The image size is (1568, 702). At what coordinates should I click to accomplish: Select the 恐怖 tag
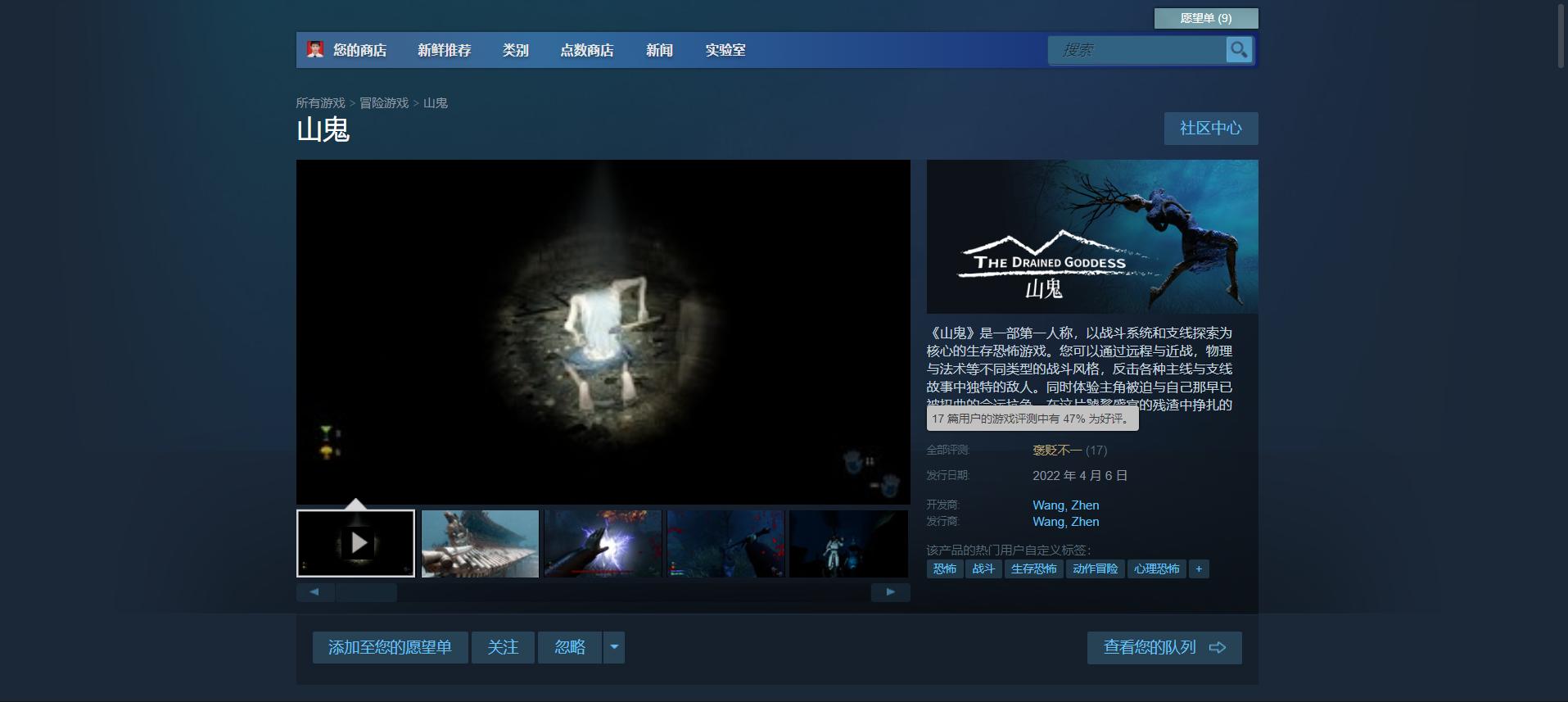945,568
